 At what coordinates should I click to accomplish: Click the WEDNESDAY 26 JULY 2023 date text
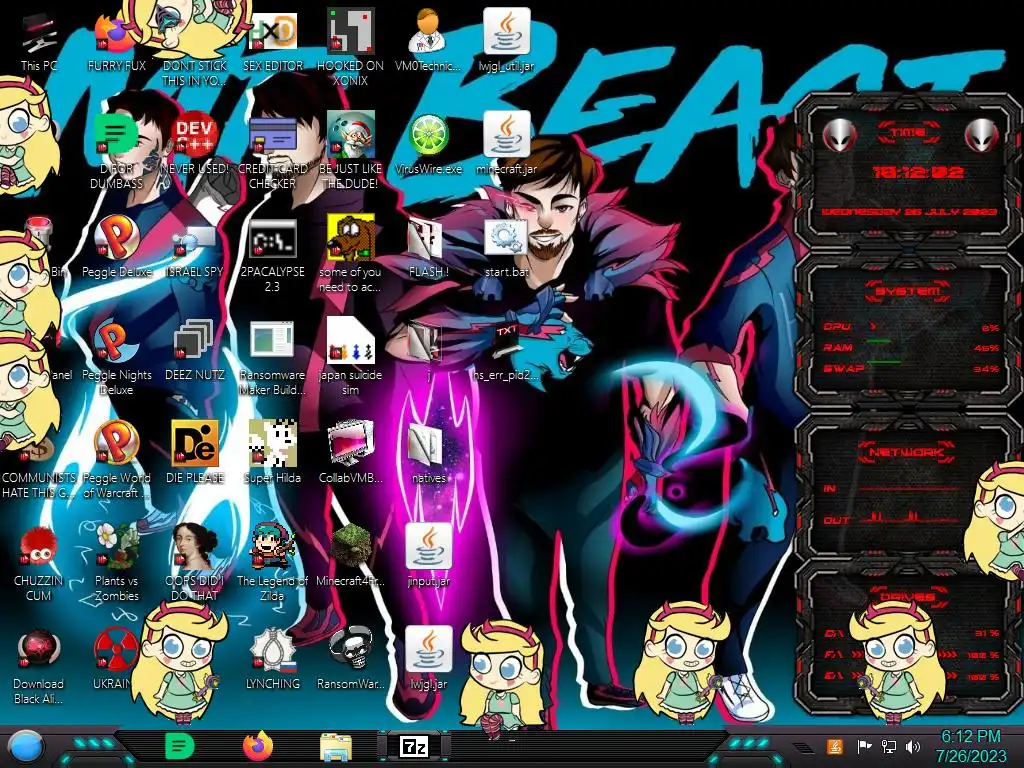pyautogui.click(x=909, y=212)
